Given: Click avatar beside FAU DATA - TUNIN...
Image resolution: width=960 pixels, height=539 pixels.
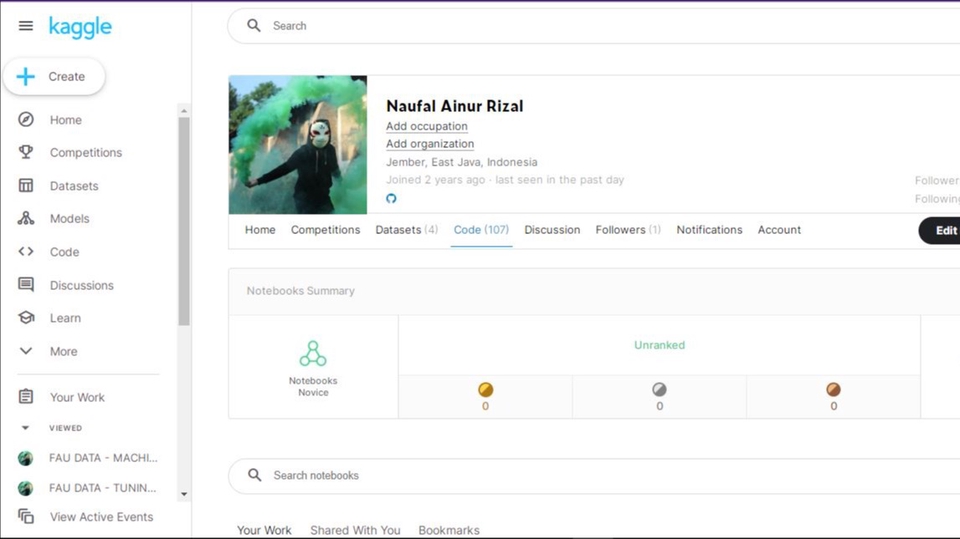Looking at the screenshot, I should [25, 488].
